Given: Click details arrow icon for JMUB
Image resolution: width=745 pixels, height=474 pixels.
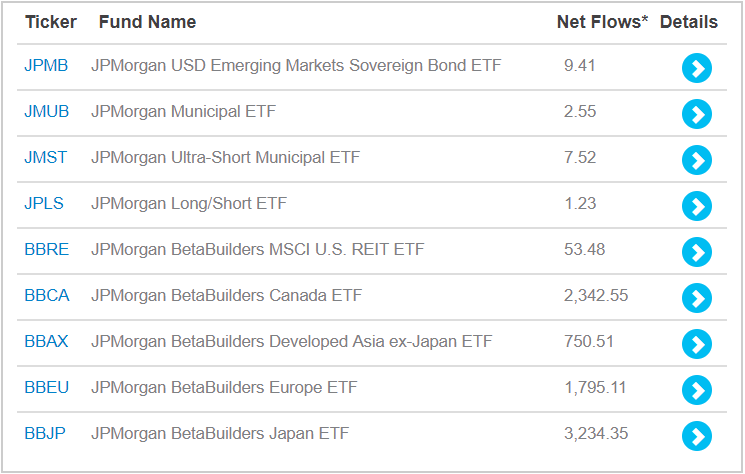Looking at the screenshot, I should coord(696,114).
